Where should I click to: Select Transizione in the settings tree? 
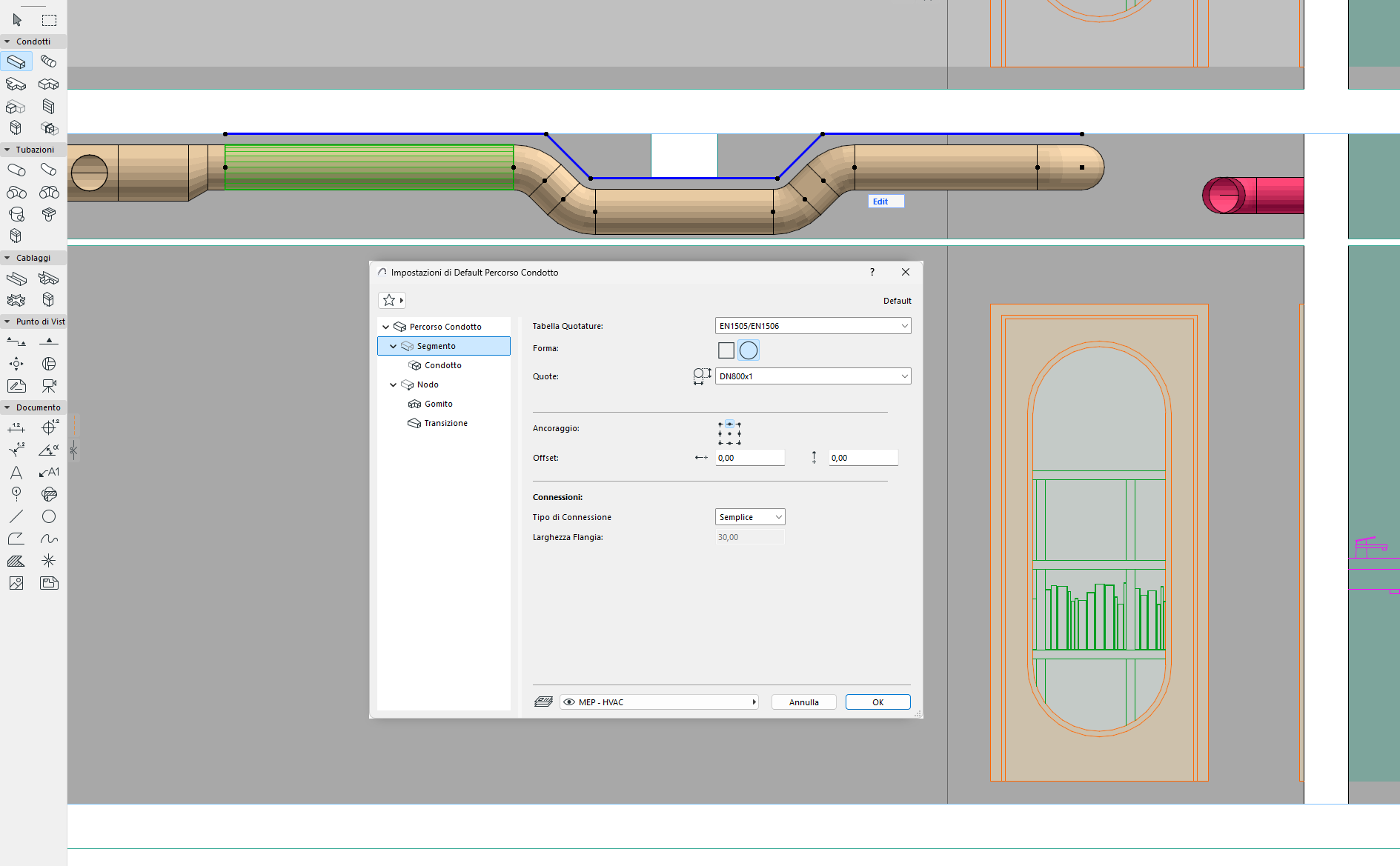pyautogui.click(x=445, y=423)
